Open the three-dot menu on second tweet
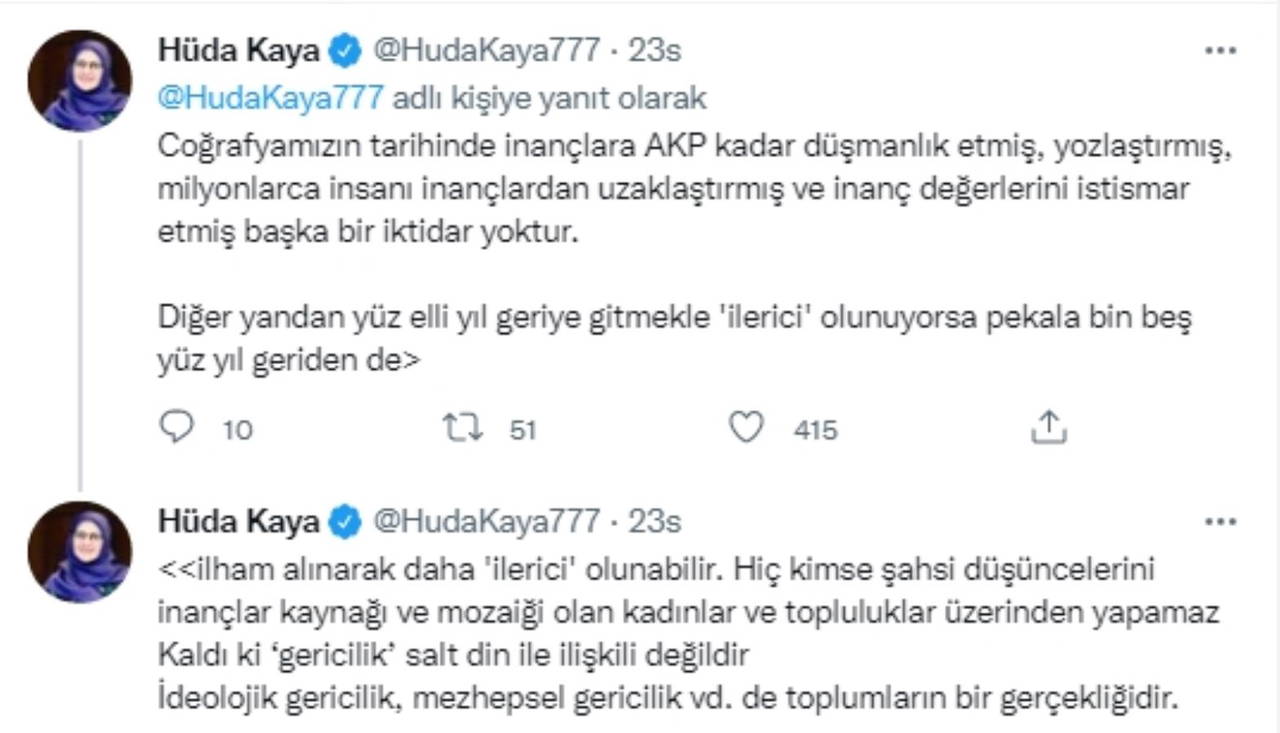The image size is (1280, 733). [x=1221, y=521]
